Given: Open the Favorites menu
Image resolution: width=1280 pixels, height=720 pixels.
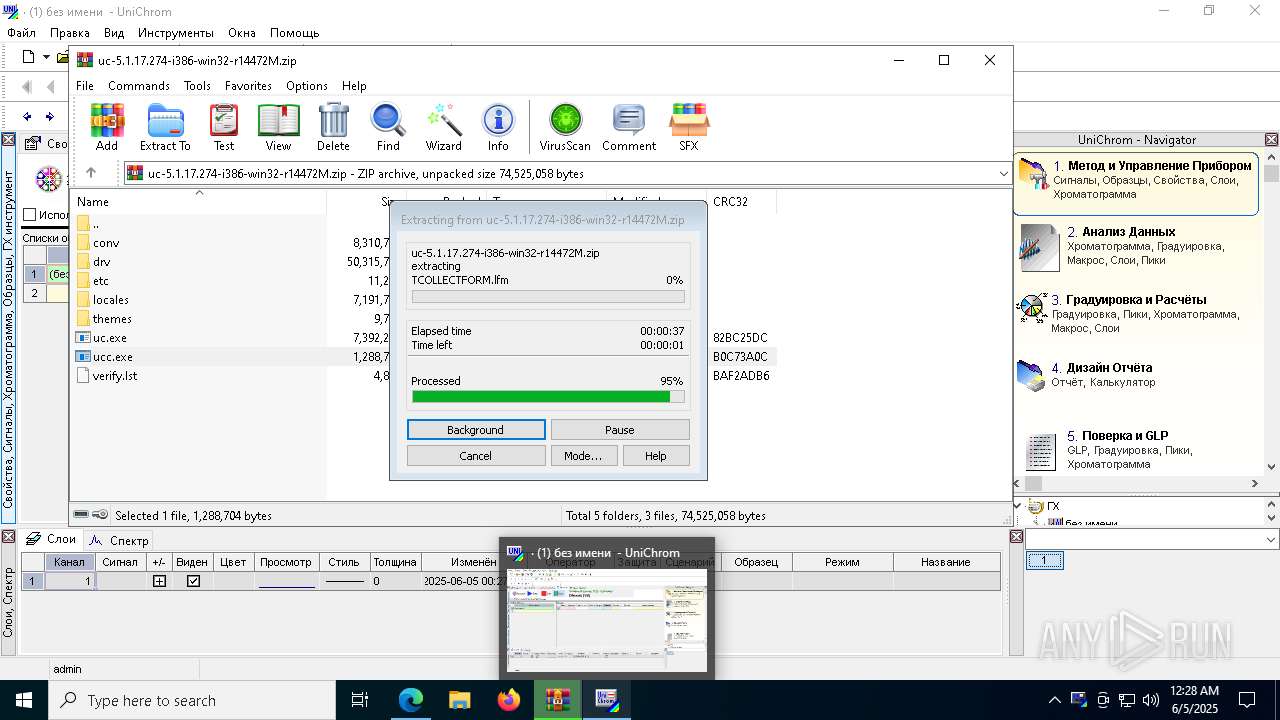Looking at the screenshot, I should (248, 86).
